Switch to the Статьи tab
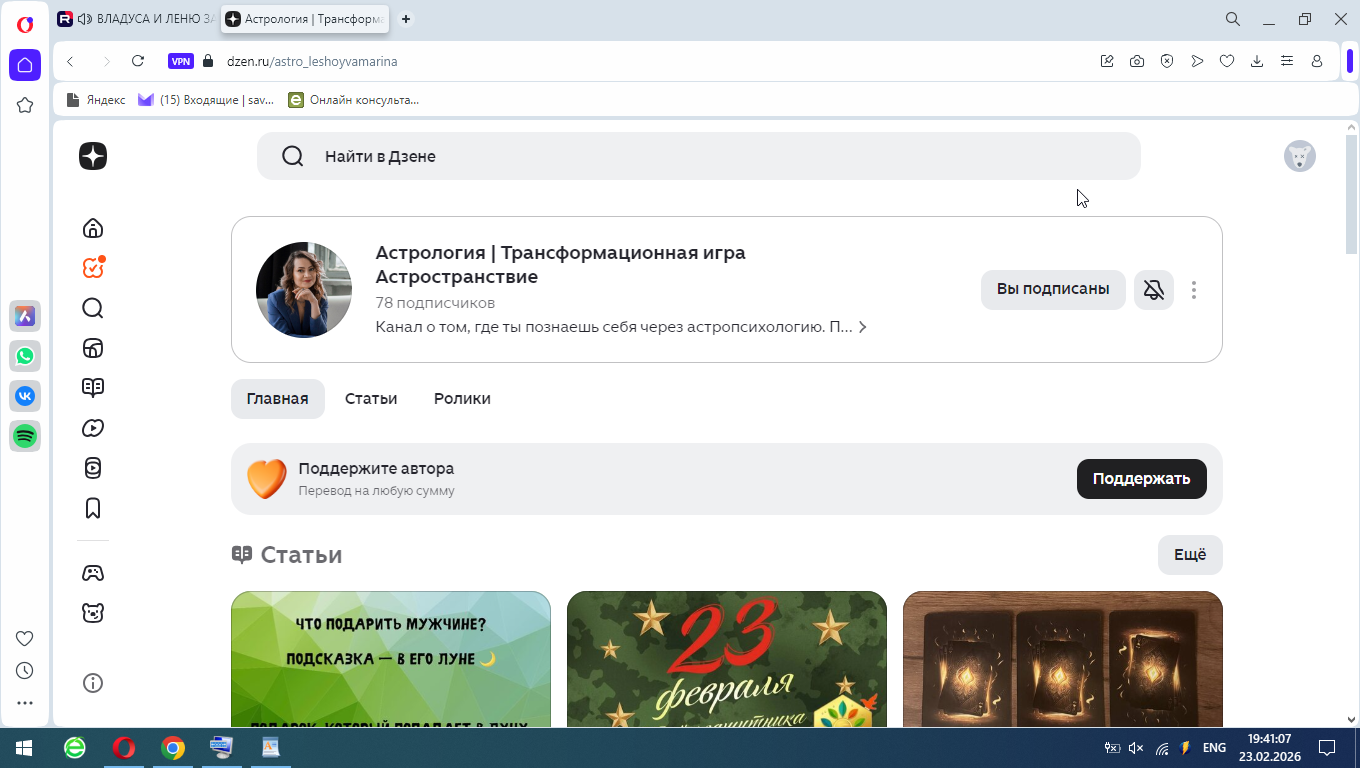Screen dimensions: 1360x768 pos(371,398)
